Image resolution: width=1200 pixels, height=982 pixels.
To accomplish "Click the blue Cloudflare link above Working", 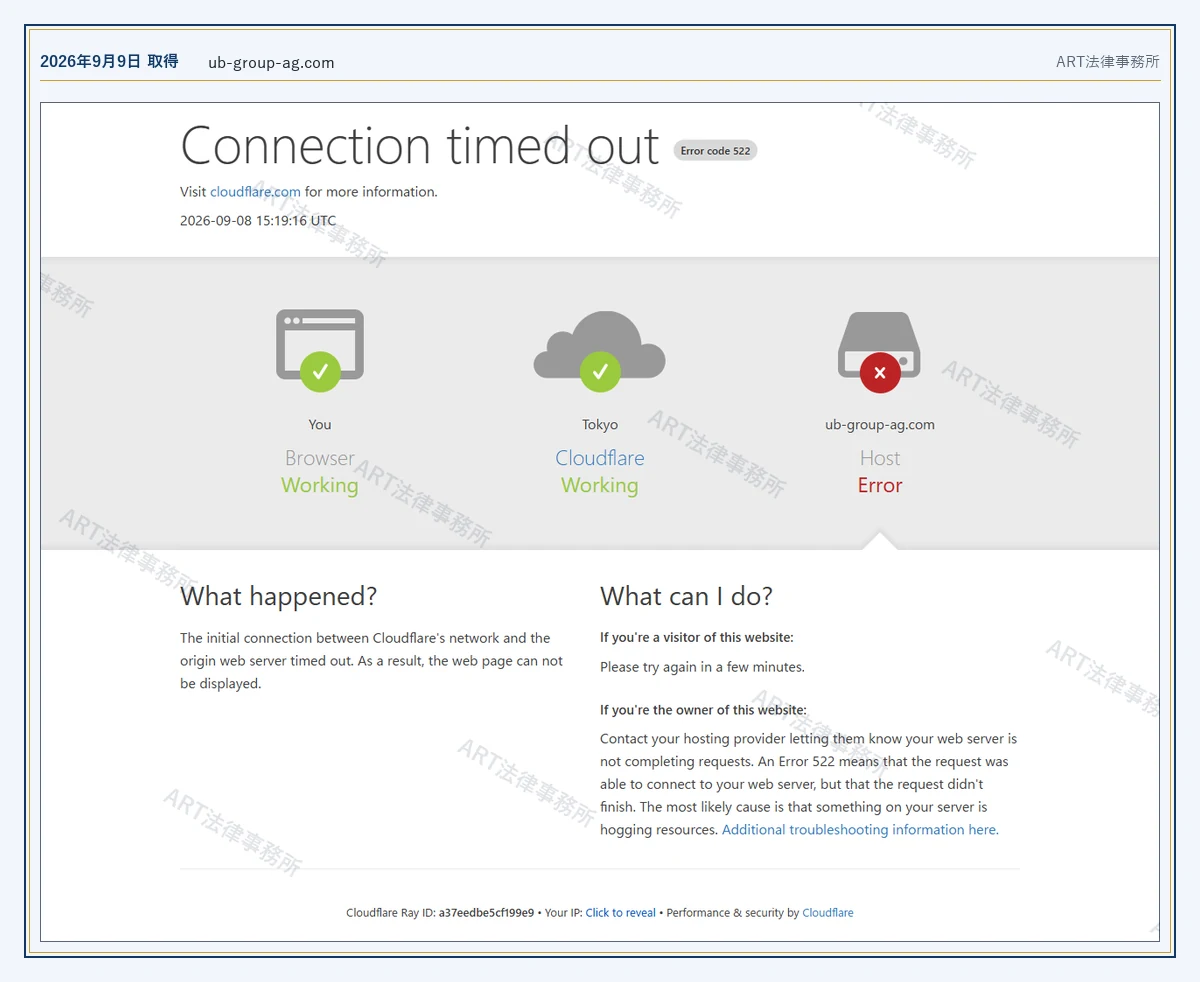I will [x=600, y=458].
